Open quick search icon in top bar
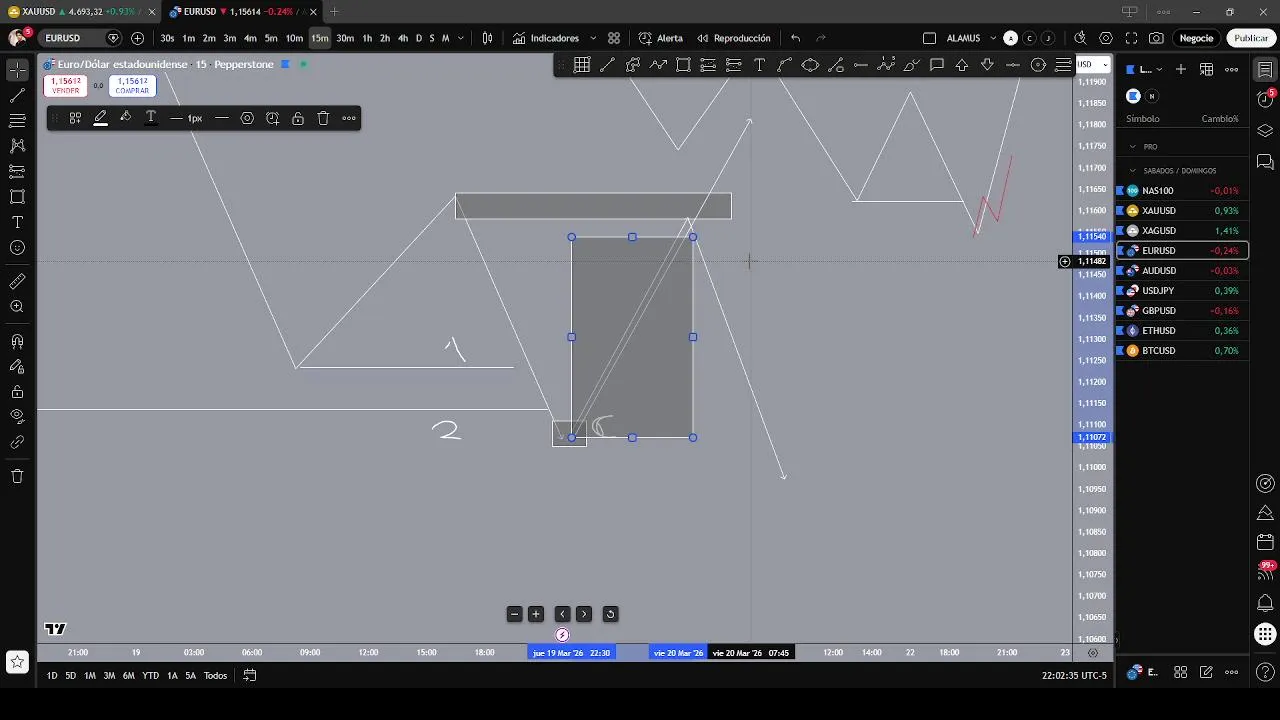Viewport: 1280px width, 720px height. [1080, 38]
